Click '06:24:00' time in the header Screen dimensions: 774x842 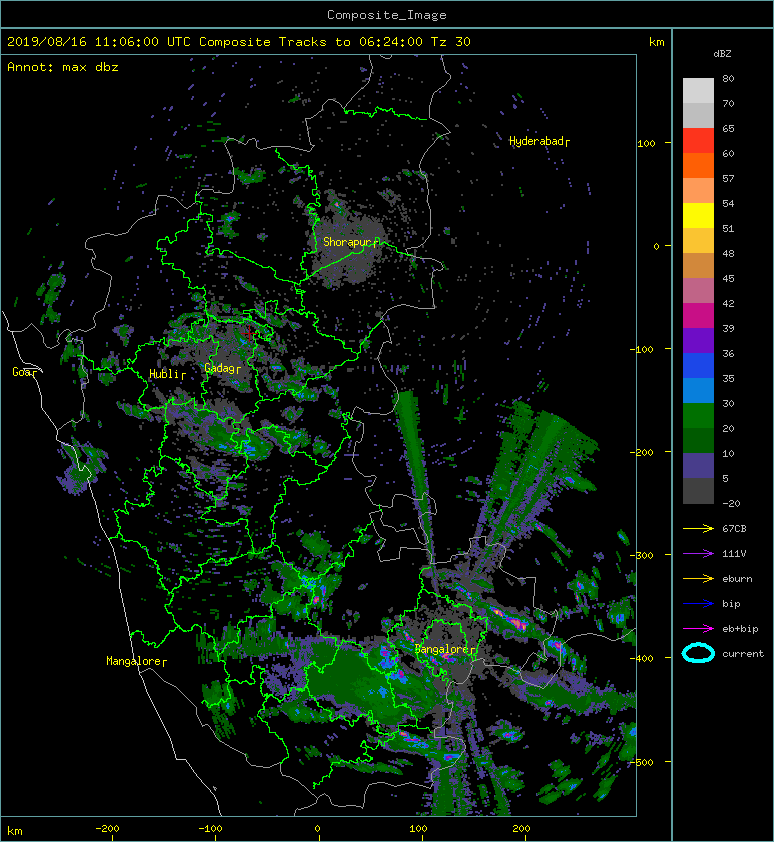coord(391,42)
